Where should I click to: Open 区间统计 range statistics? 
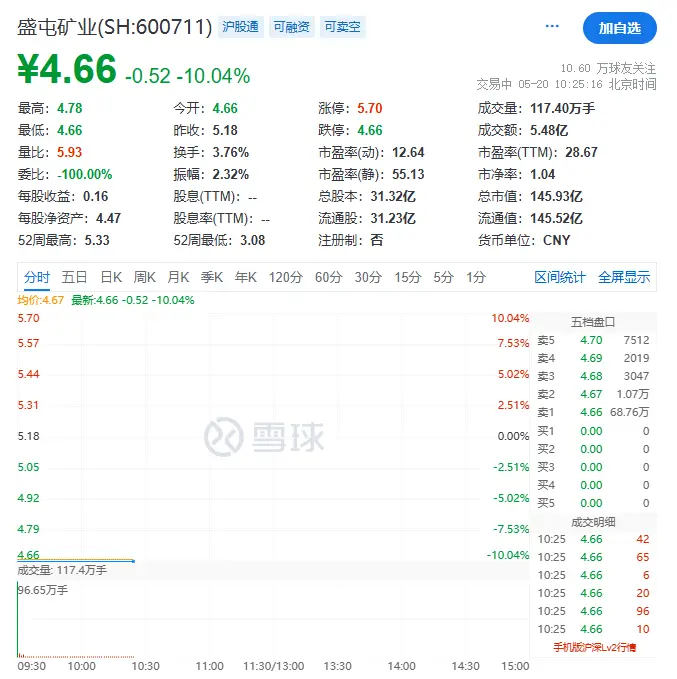(x=560, y=277)
